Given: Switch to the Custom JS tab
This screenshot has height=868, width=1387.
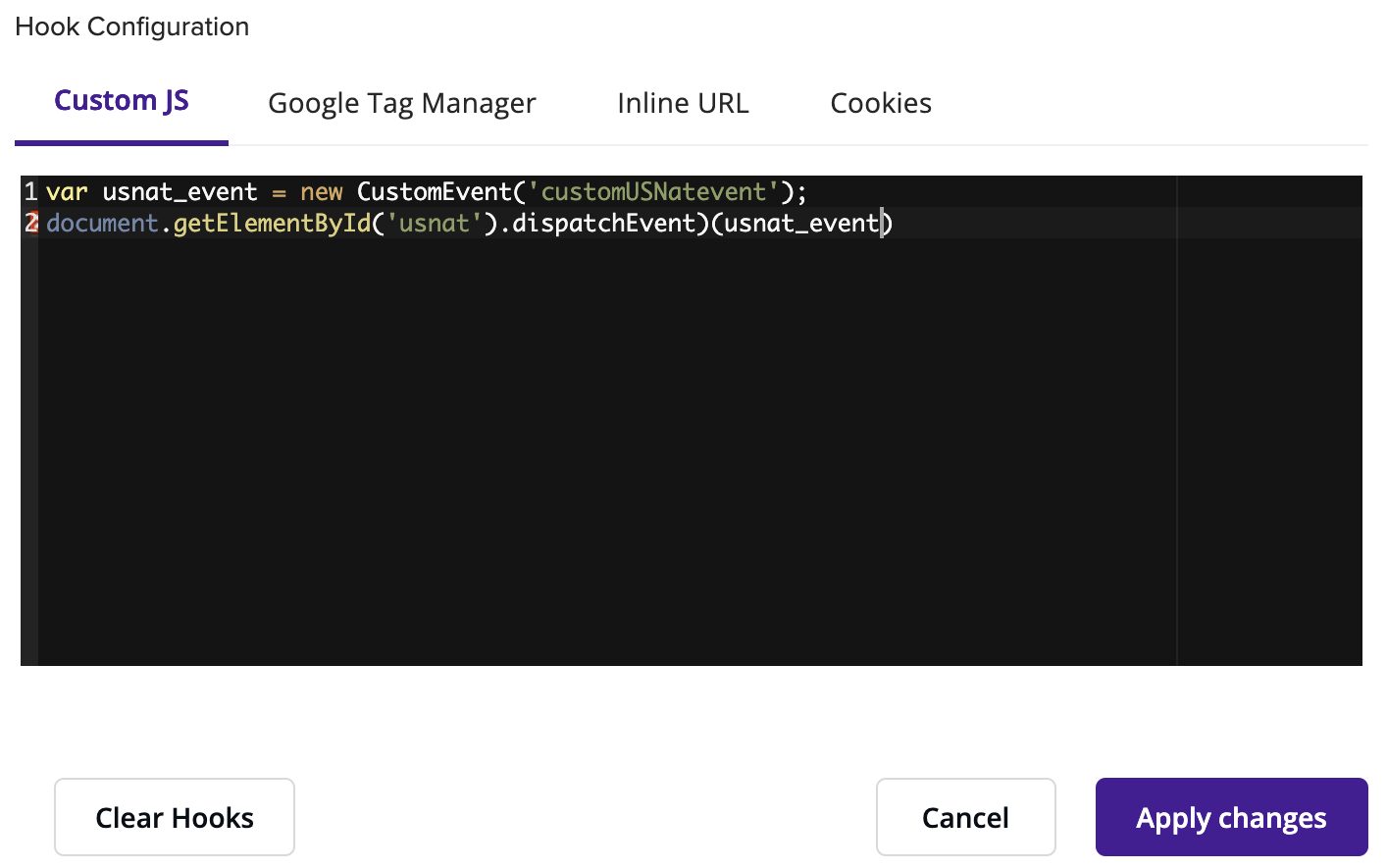Looking at the screenshot, I should coord(122,101).
